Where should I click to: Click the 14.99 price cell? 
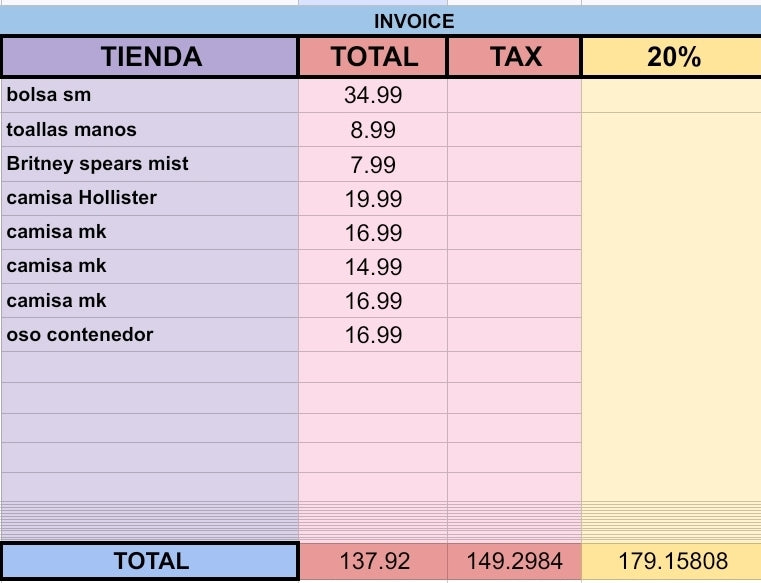click(373, 267)
